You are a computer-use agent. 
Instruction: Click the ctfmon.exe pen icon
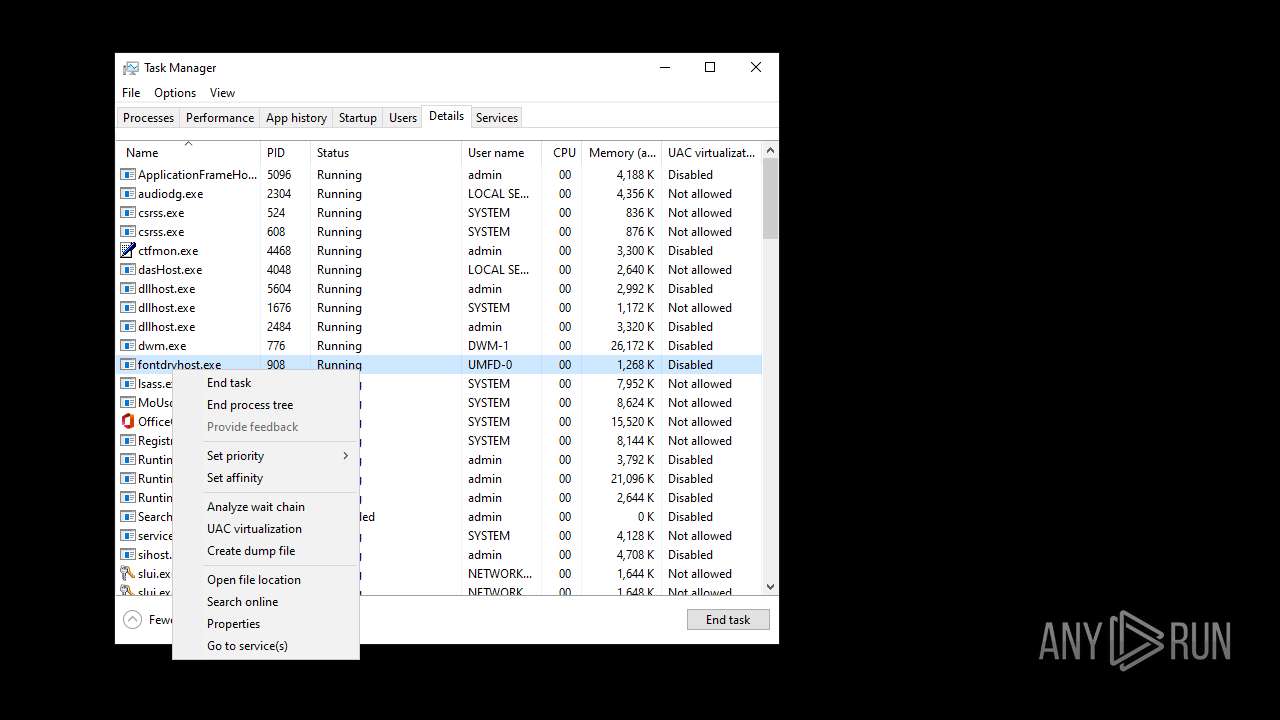128,251
